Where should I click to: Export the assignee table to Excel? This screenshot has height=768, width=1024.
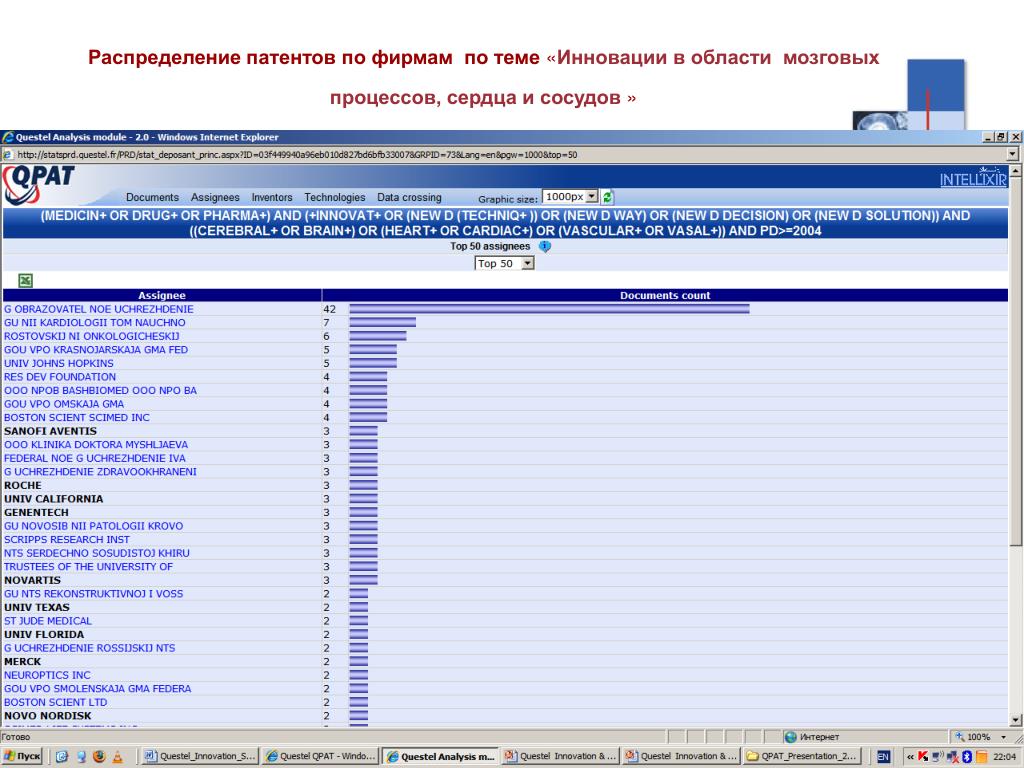pyautogui.click(x=25, y=281)
